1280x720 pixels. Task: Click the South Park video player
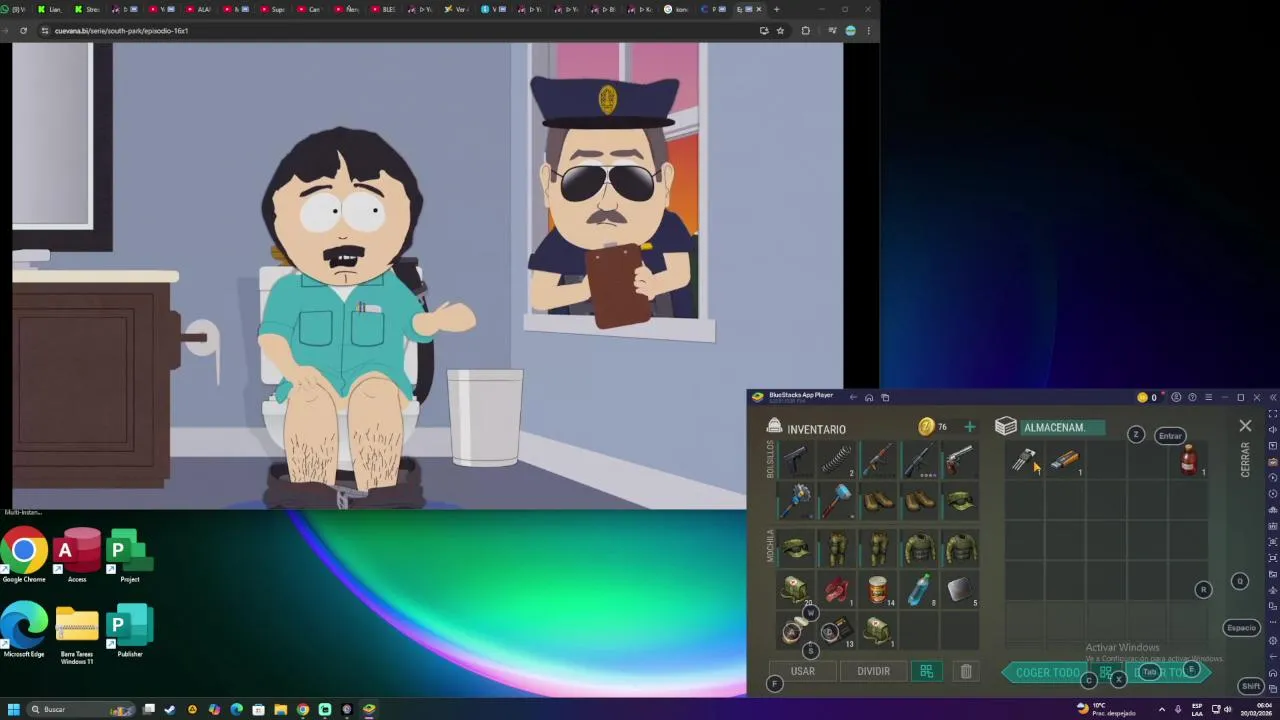tap(428, 275)
